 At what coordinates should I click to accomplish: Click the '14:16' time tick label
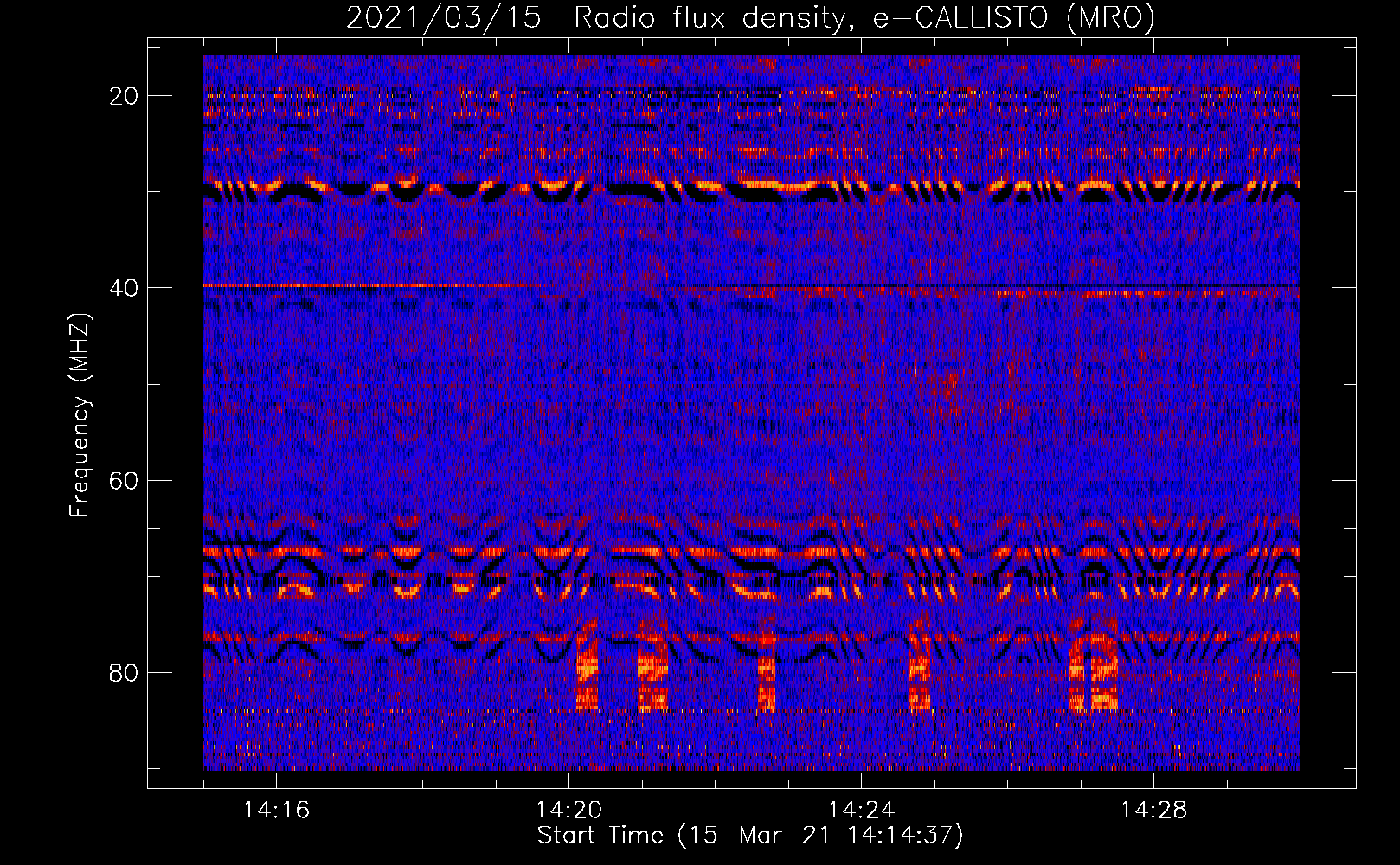point(276,811)
